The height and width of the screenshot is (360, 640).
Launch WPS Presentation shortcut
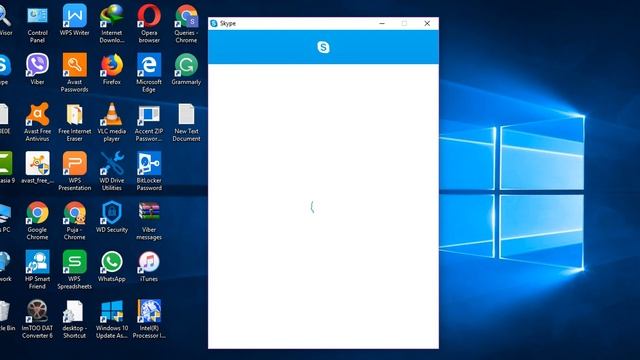pyautogui.click(x=75, y=164)
